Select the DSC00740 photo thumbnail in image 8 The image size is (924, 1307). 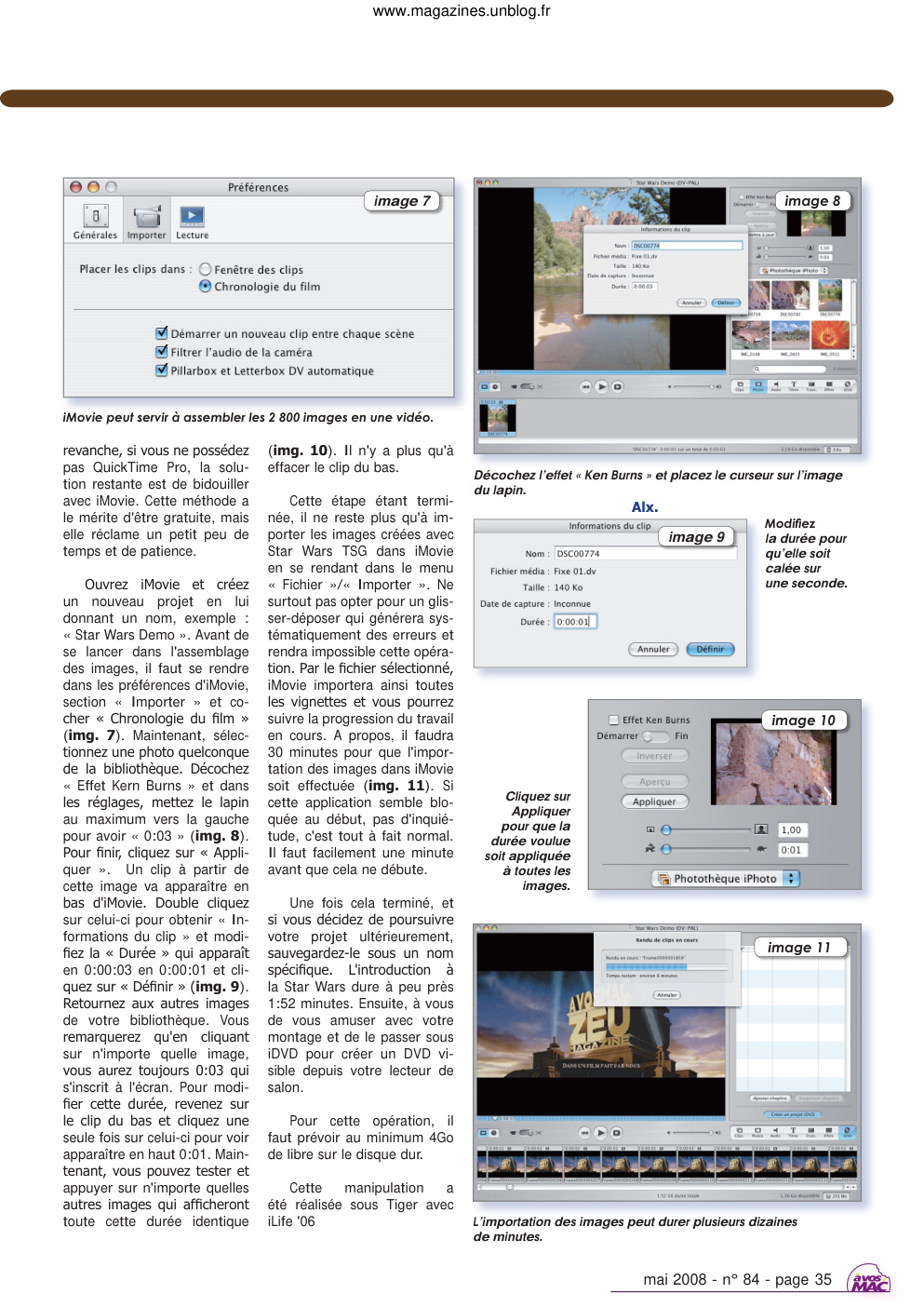coord(790,295)
